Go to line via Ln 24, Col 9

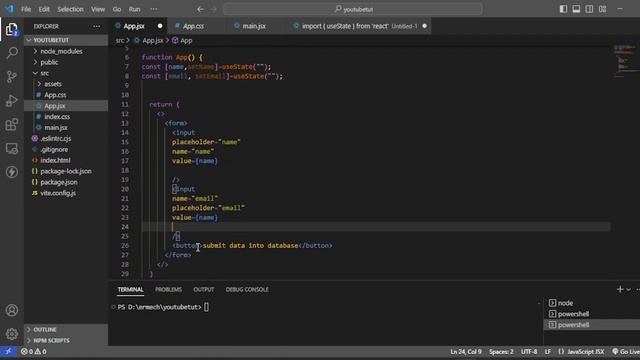tap(466, 351)
